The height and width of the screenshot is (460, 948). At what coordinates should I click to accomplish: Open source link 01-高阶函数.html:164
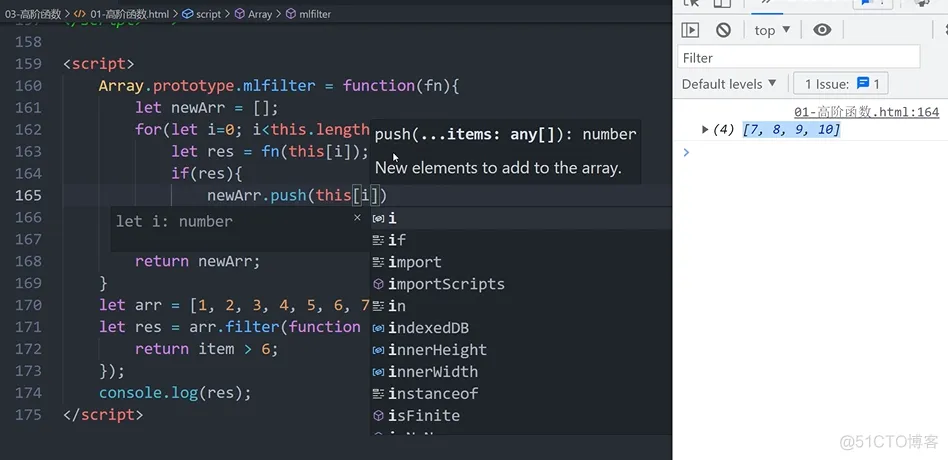click(866, 112)
